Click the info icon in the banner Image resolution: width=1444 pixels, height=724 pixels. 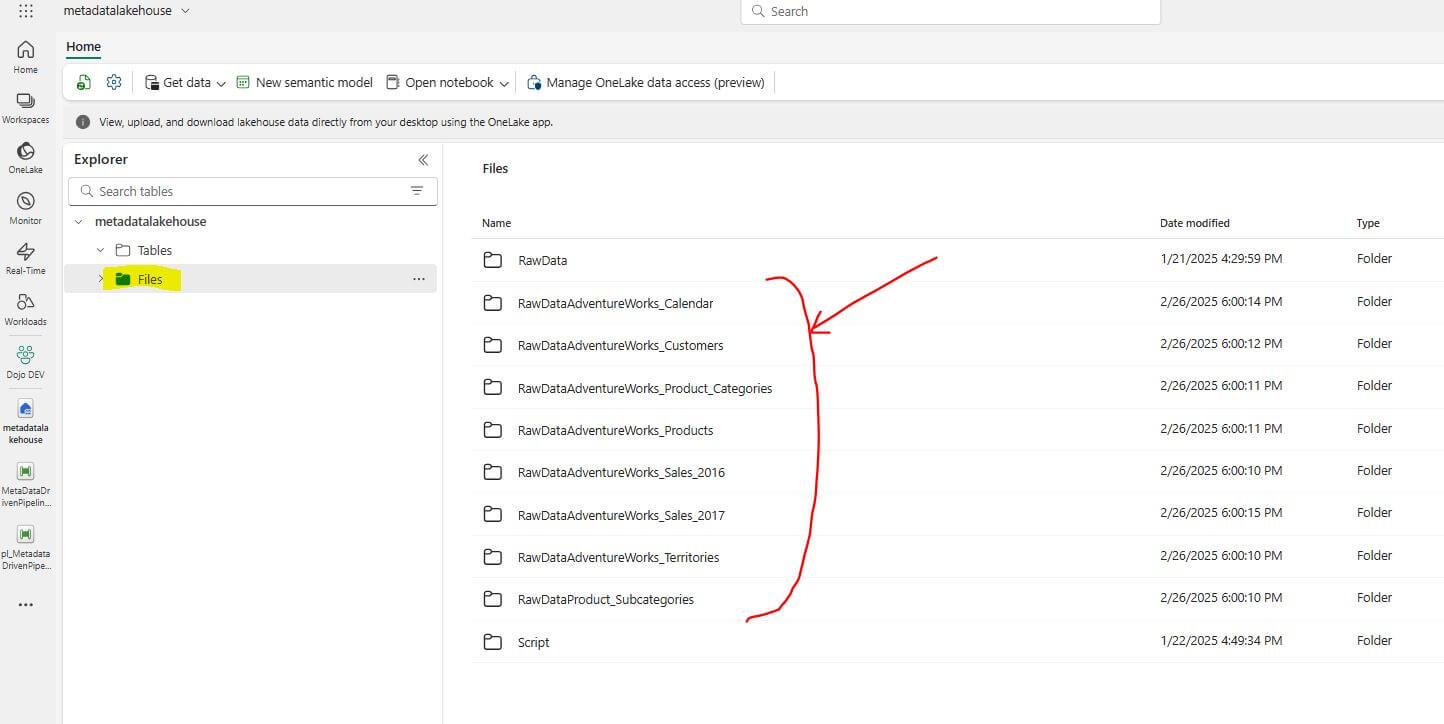pos(83,122)
